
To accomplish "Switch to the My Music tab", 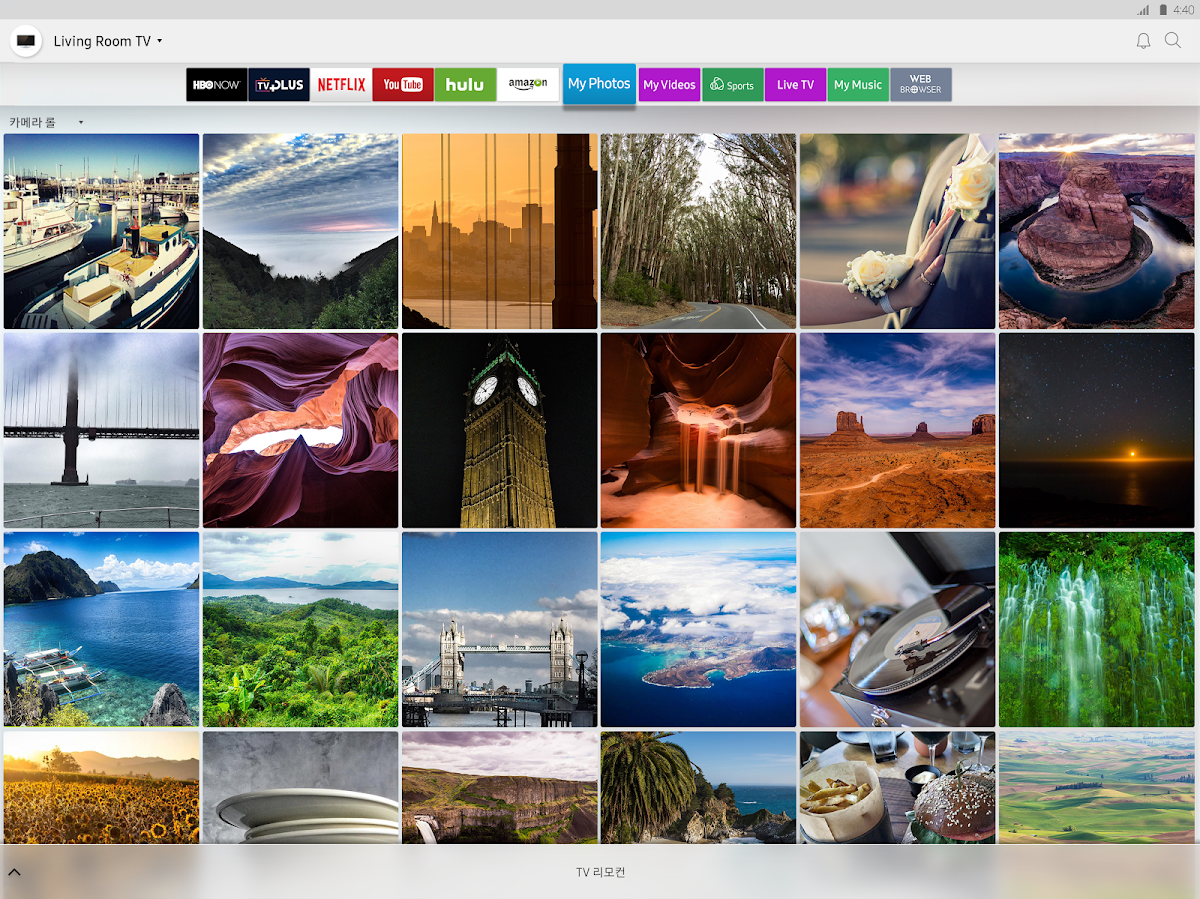I will click(x=858, y=85).
